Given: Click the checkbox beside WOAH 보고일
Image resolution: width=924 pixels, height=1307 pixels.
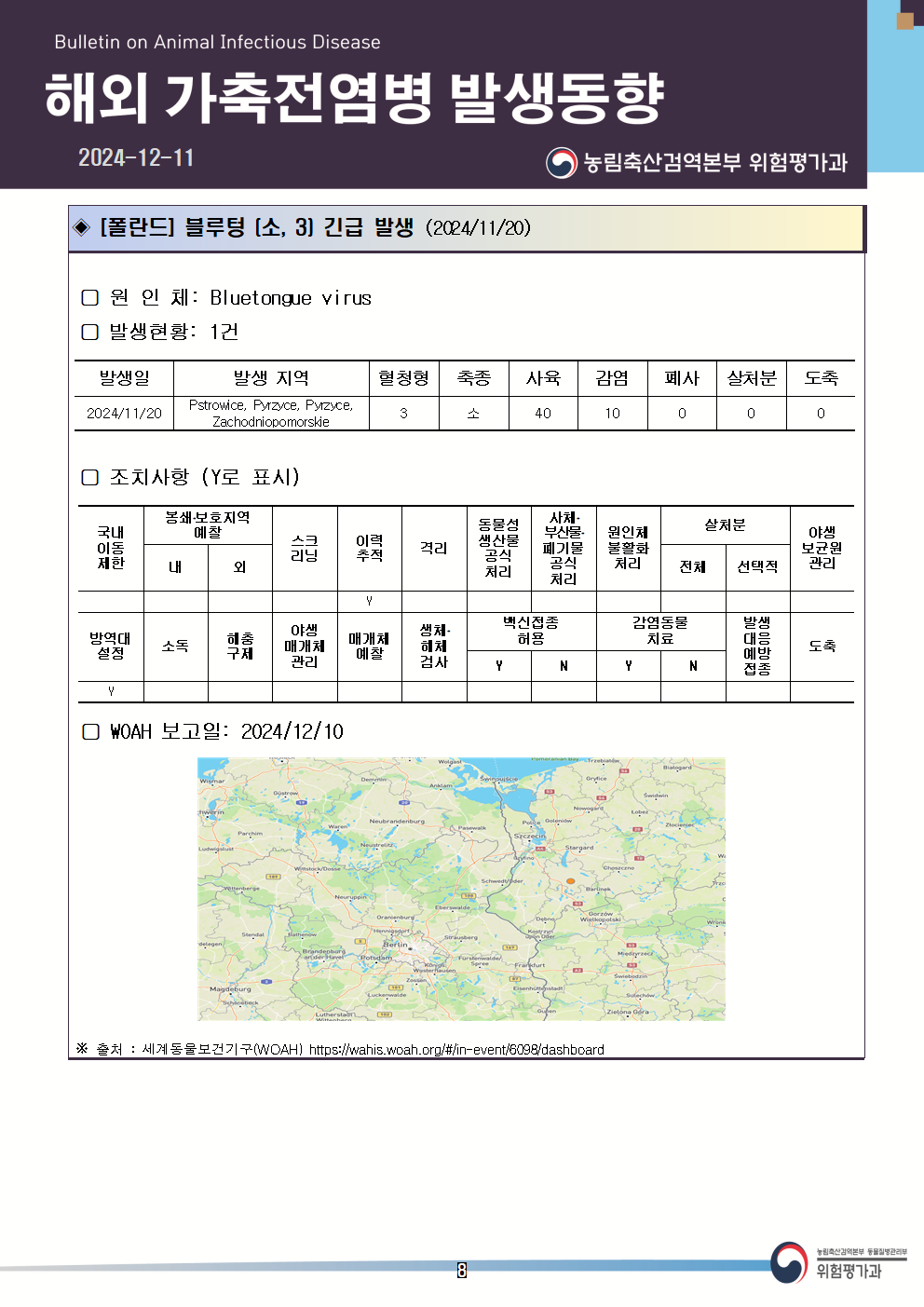Looking at the screenshot, I should [x=90, y=731].
